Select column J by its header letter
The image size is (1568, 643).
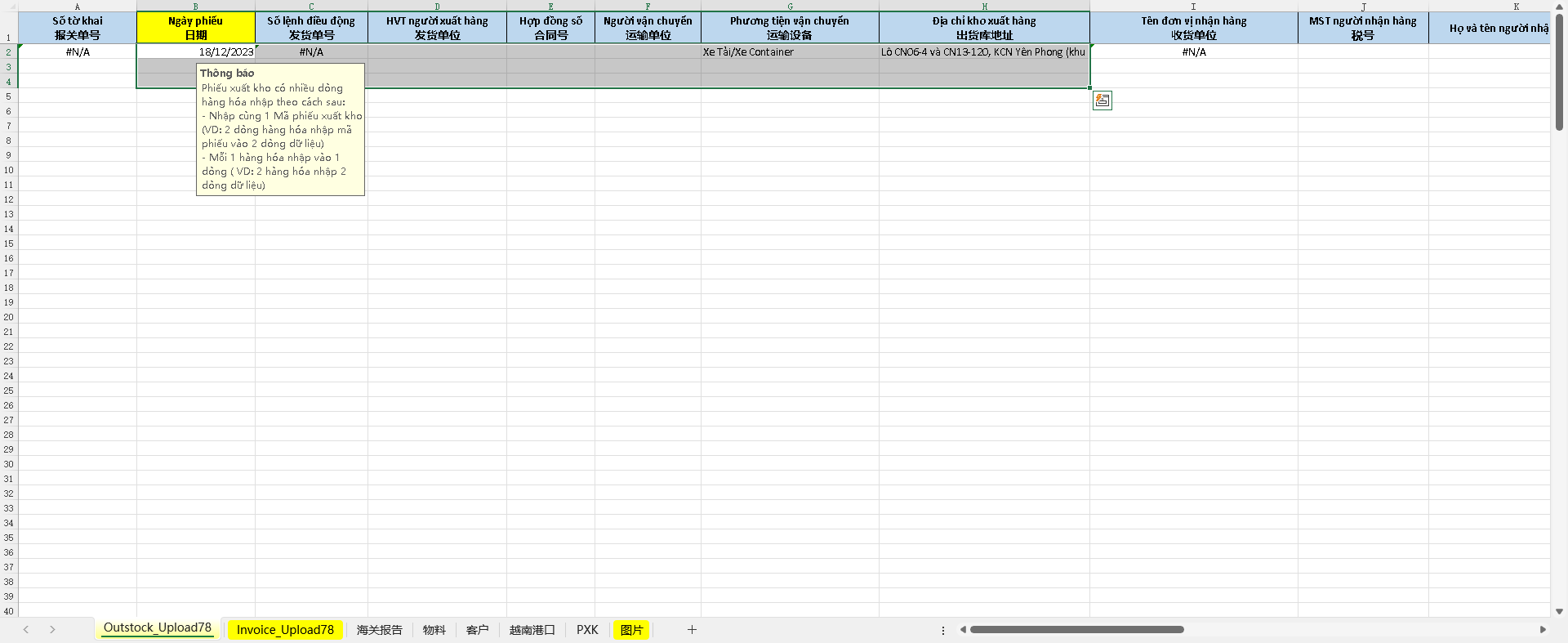click(1363, 7)
